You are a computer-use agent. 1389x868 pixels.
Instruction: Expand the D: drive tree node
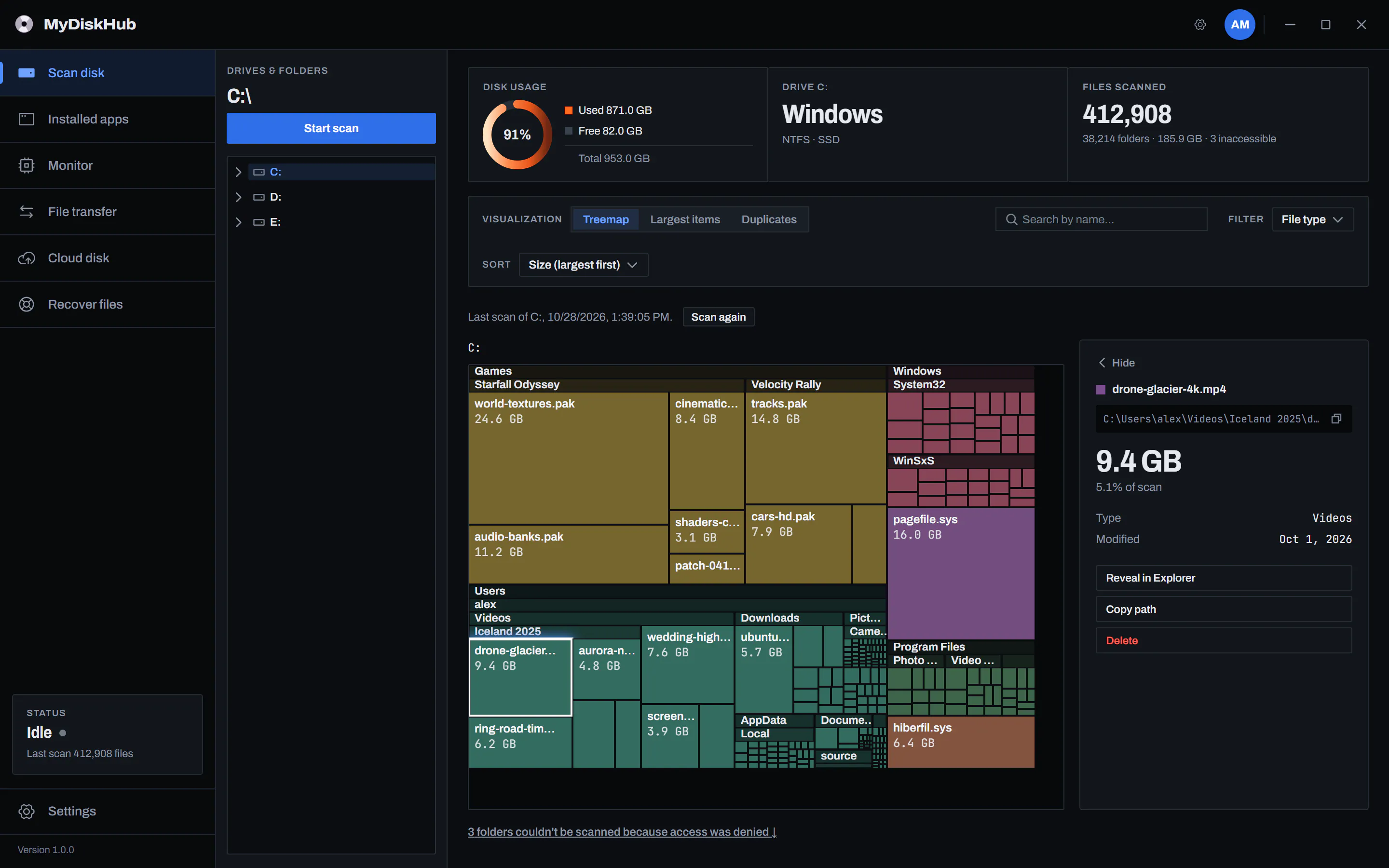[x=238, y=197]
